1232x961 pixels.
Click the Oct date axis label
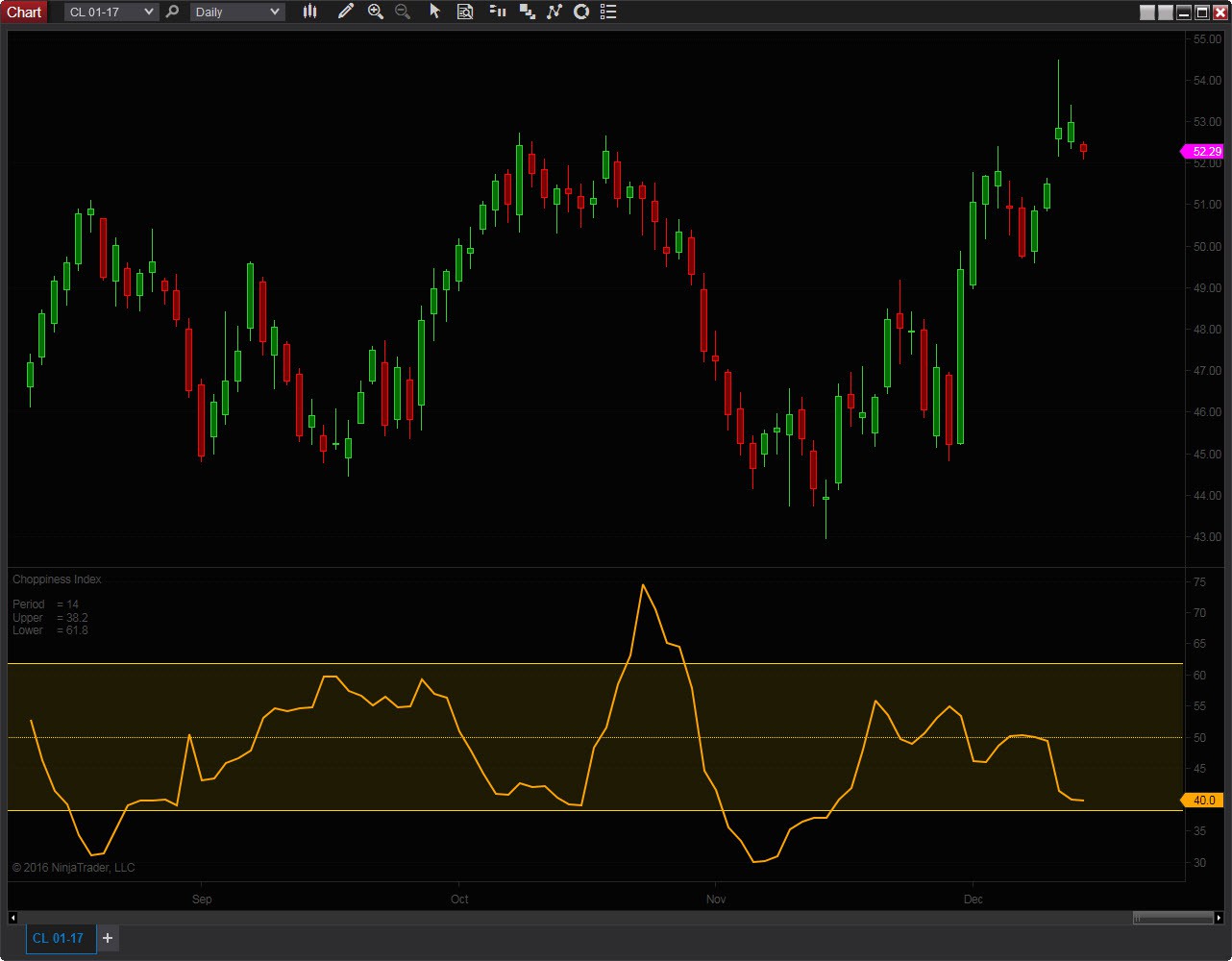coord(459,899)
